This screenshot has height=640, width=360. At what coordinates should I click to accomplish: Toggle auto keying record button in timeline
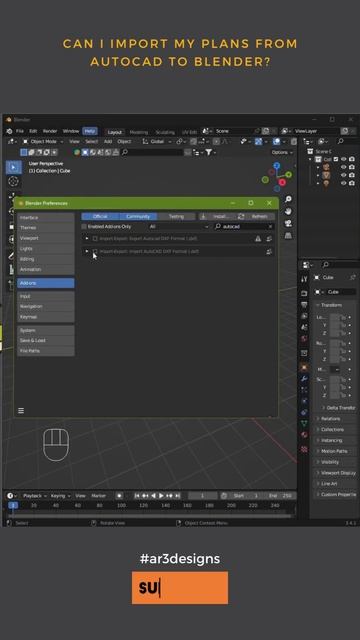(119, 496)
